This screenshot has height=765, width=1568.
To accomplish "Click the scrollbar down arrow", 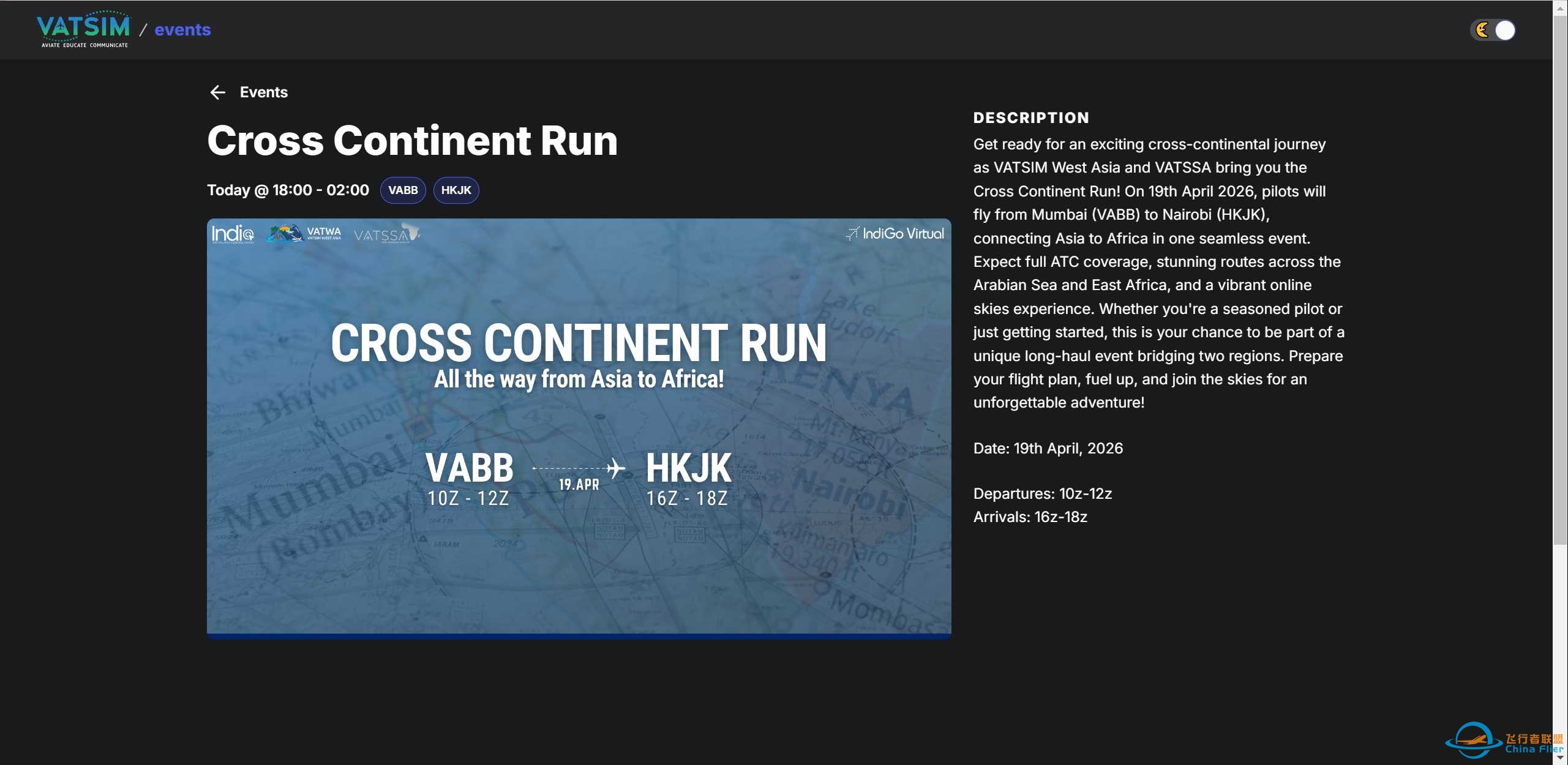I will (x=1560, y=758).
